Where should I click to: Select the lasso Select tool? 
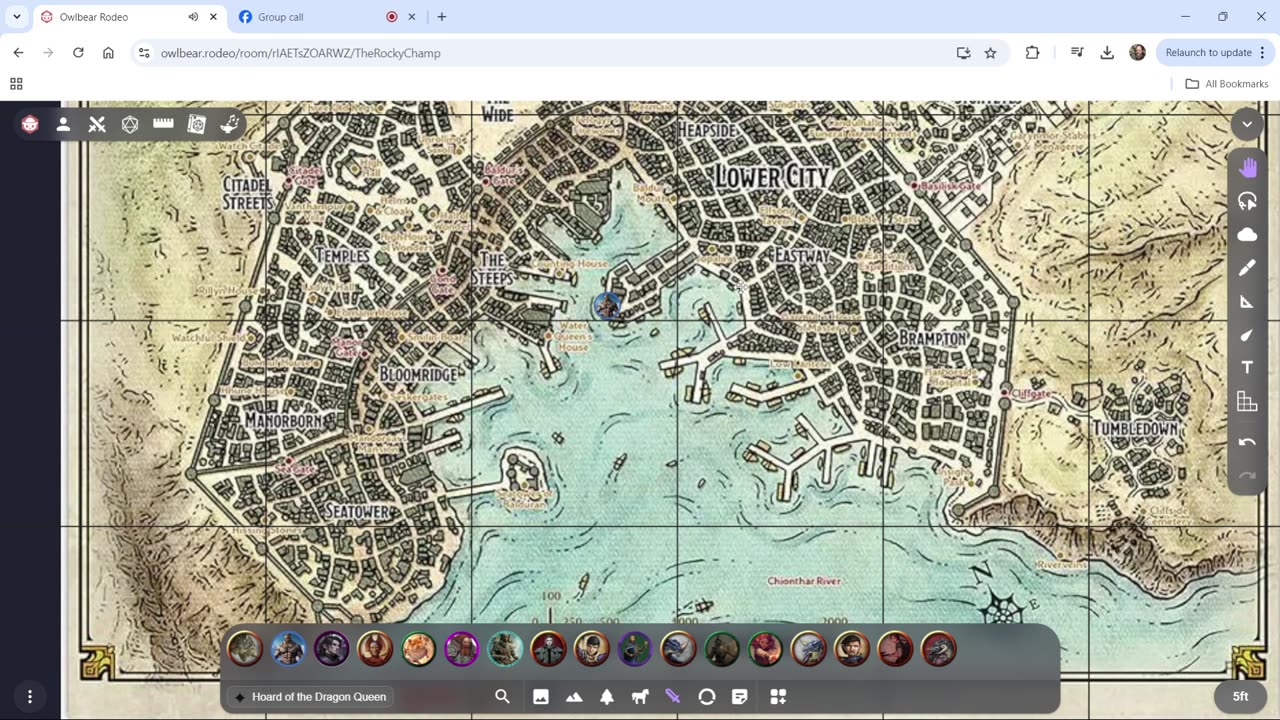pos(1247,201)
